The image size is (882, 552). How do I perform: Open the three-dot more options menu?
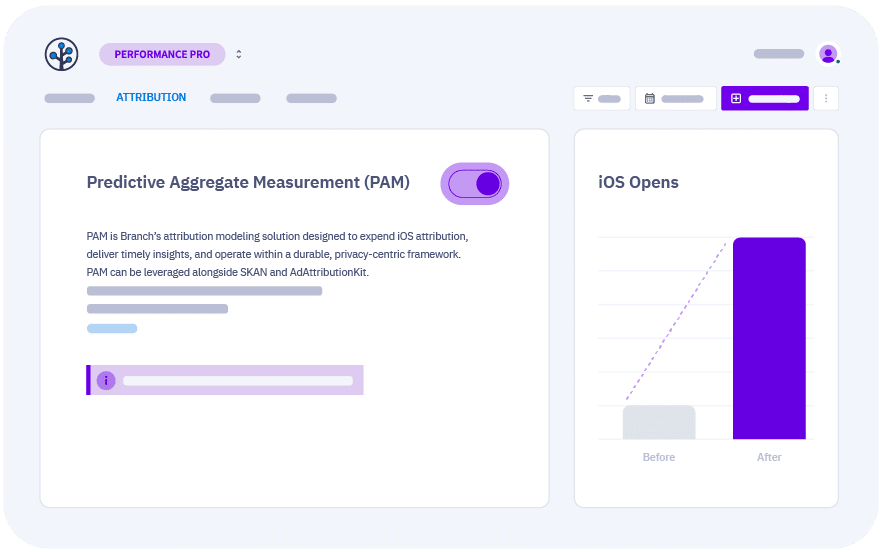tap(825, 99)
